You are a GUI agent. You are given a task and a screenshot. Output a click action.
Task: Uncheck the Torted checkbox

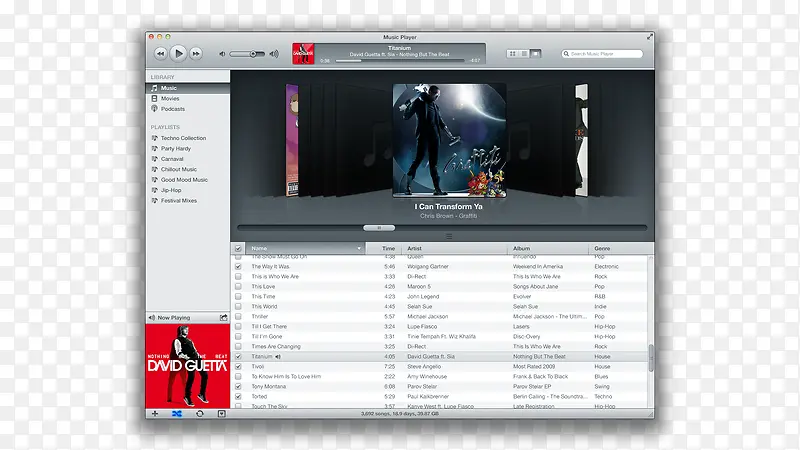(x=238, y=396)
